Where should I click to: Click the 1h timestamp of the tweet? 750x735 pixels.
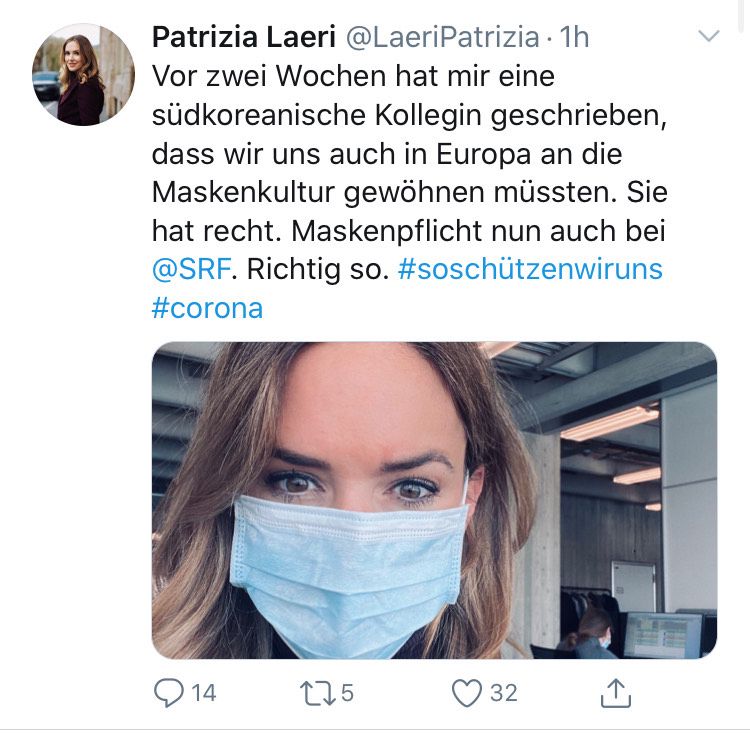pos(574,37)
